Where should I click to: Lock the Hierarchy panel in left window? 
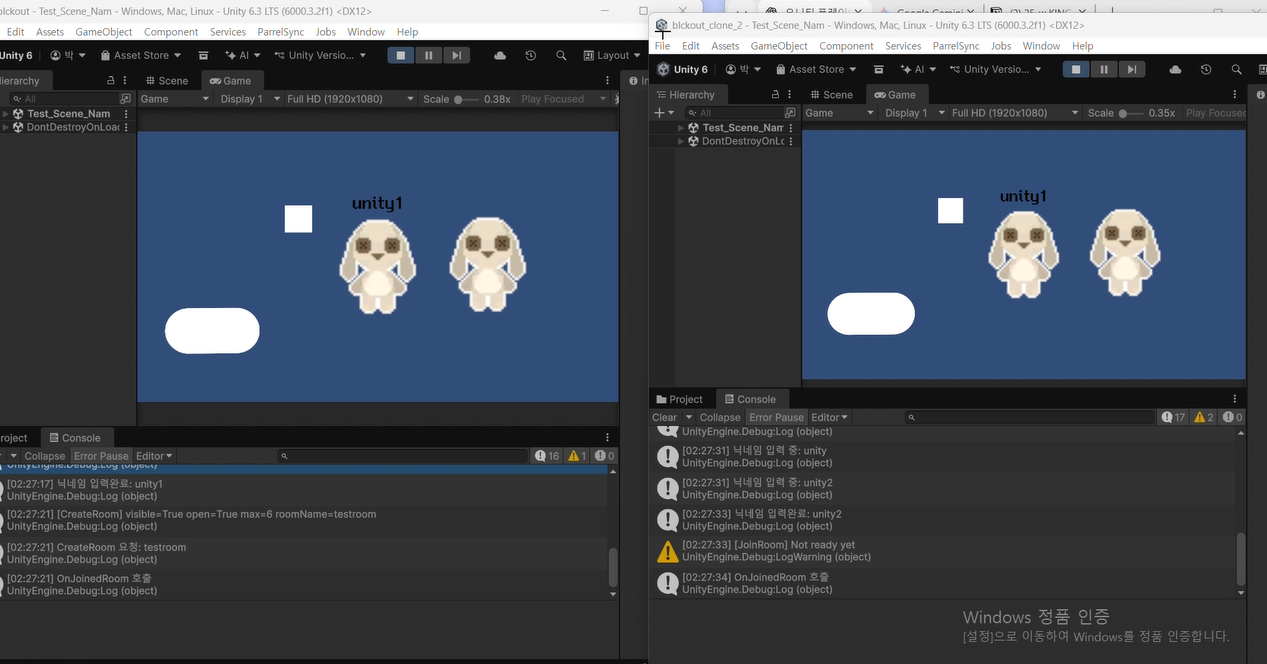[111, 81]
